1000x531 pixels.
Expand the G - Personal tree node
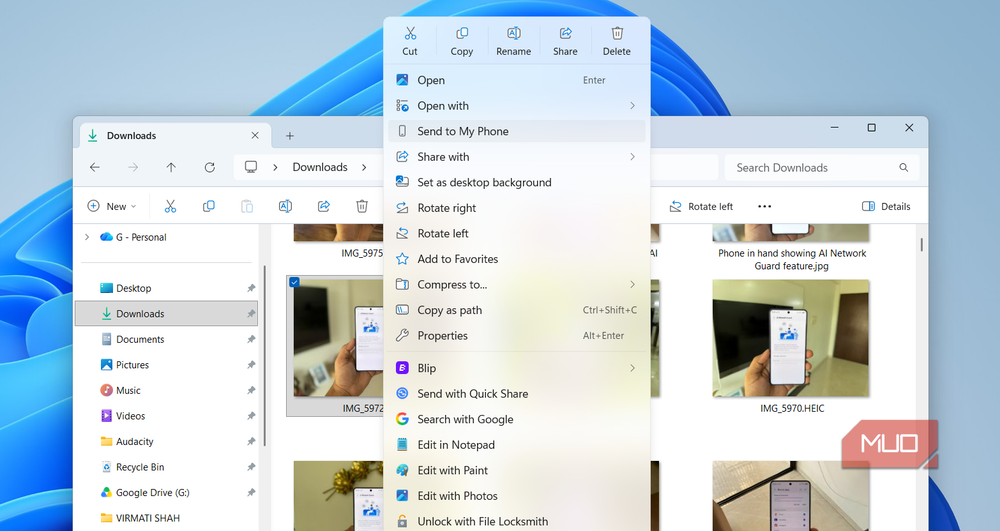pos(87,237)
